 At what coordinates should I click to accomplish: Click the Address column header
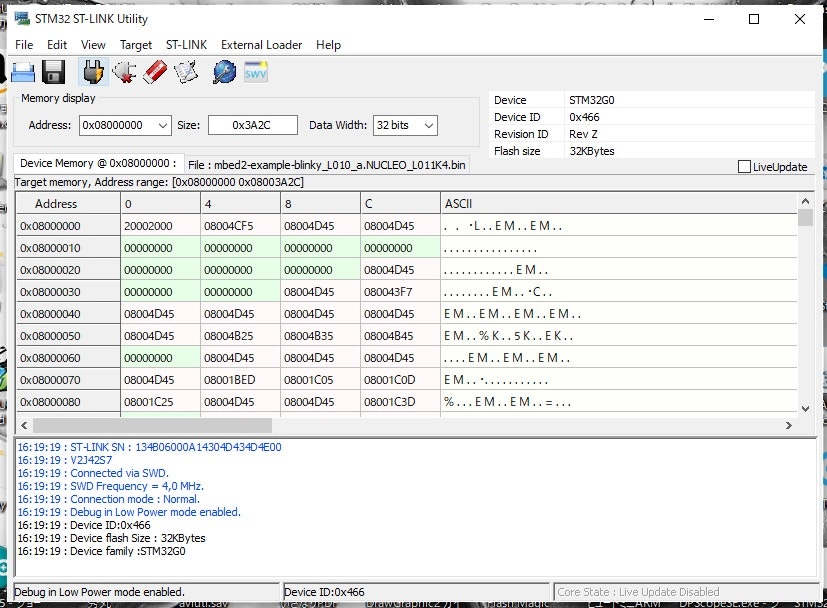click(68, 204)
